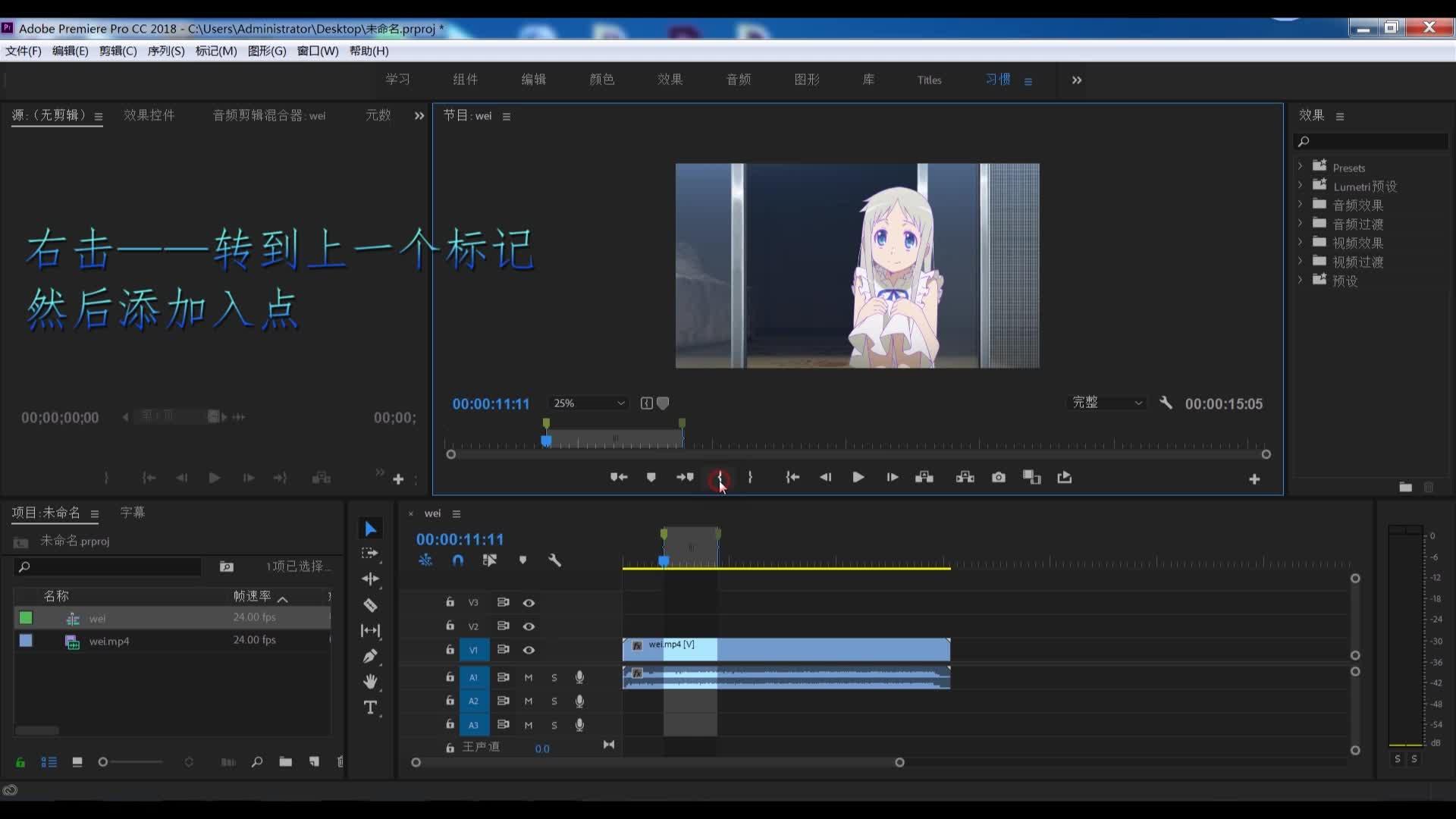
Task: Click label color swatch of wei sequence
Action: pos(26,618)
